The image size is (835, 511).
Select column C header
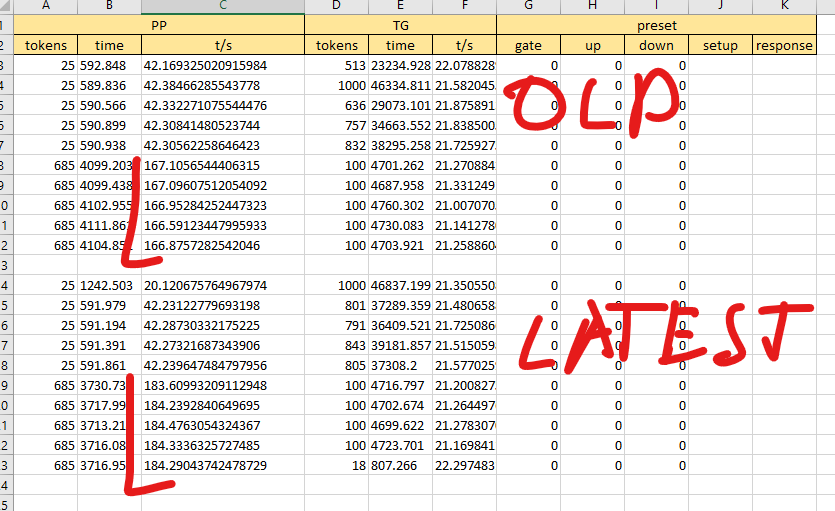click(223, 6)
